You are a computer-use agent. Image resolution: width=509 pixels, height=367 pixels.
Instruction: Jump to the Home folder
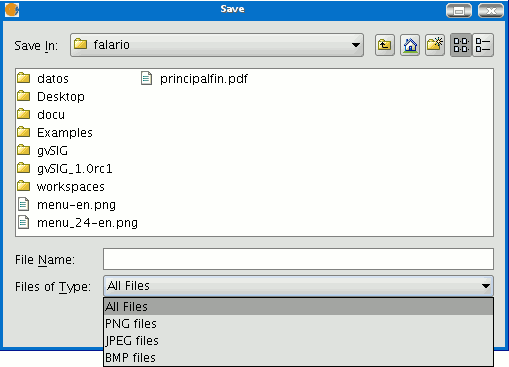click(x=410, y=45)
